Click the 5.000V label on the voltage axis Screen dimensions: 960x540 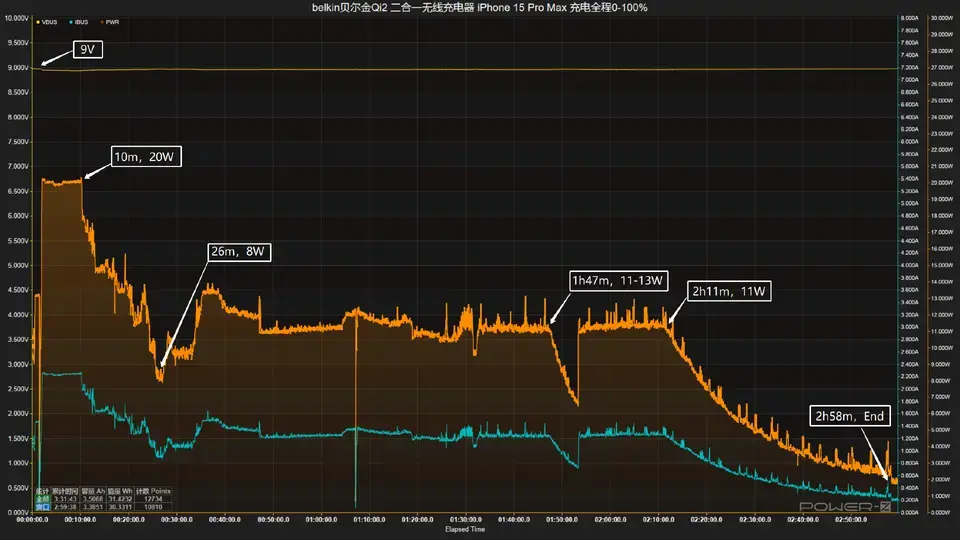coord(18,266)
